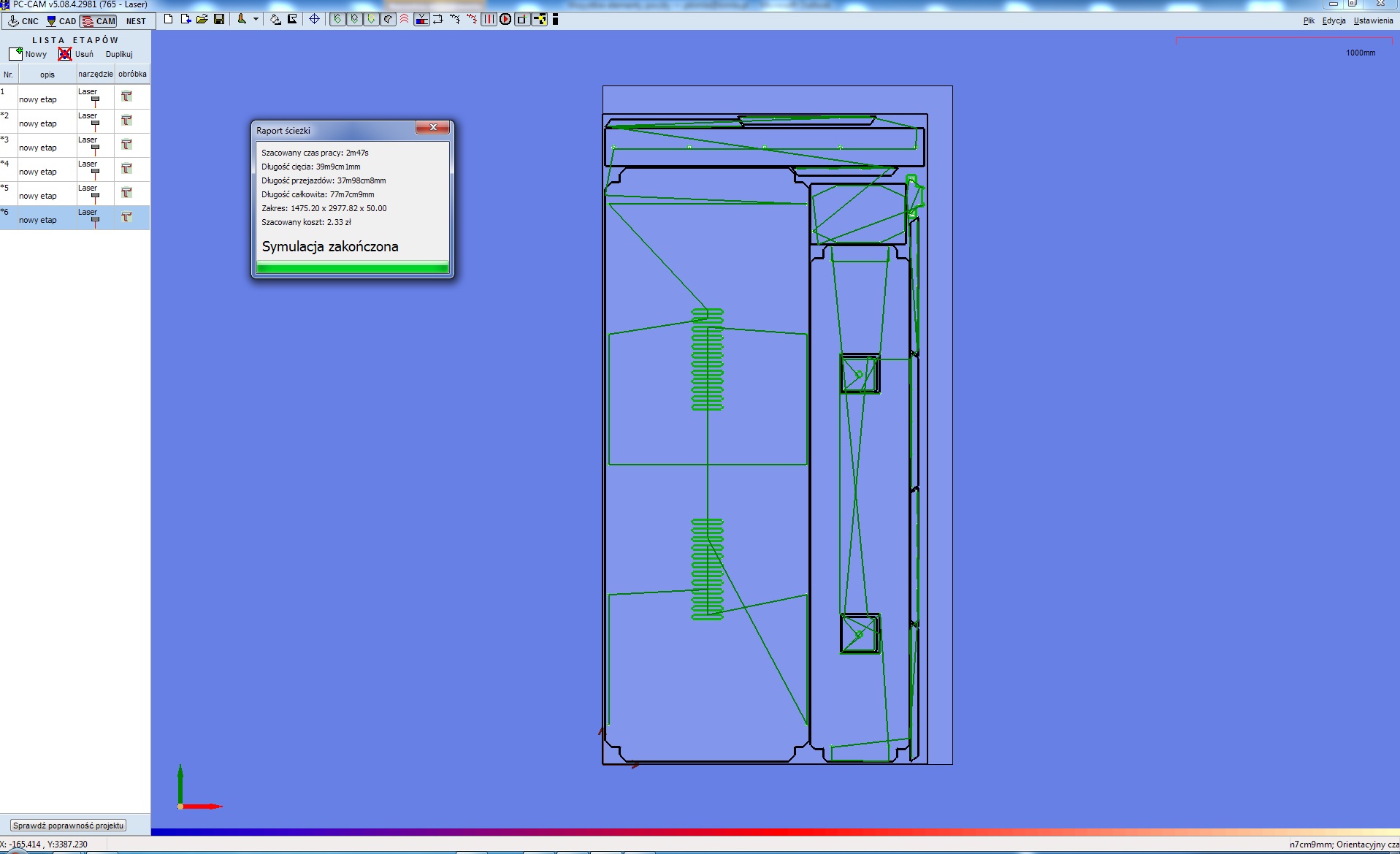Switch to the NEST module tab
Image resolution: width=1400 pixels, height=854 pixels.
(136, 21)
